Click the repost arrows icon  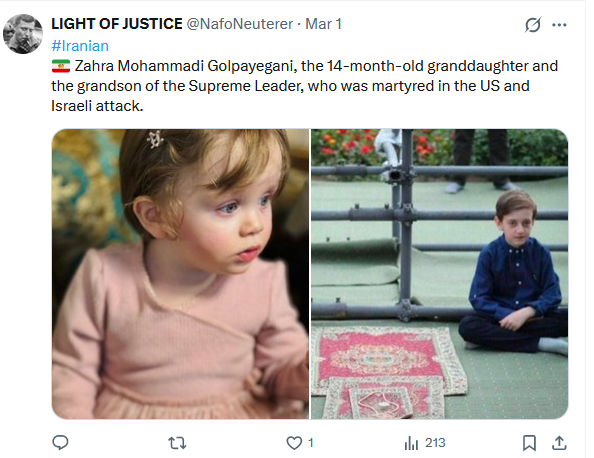pos(177,443)
